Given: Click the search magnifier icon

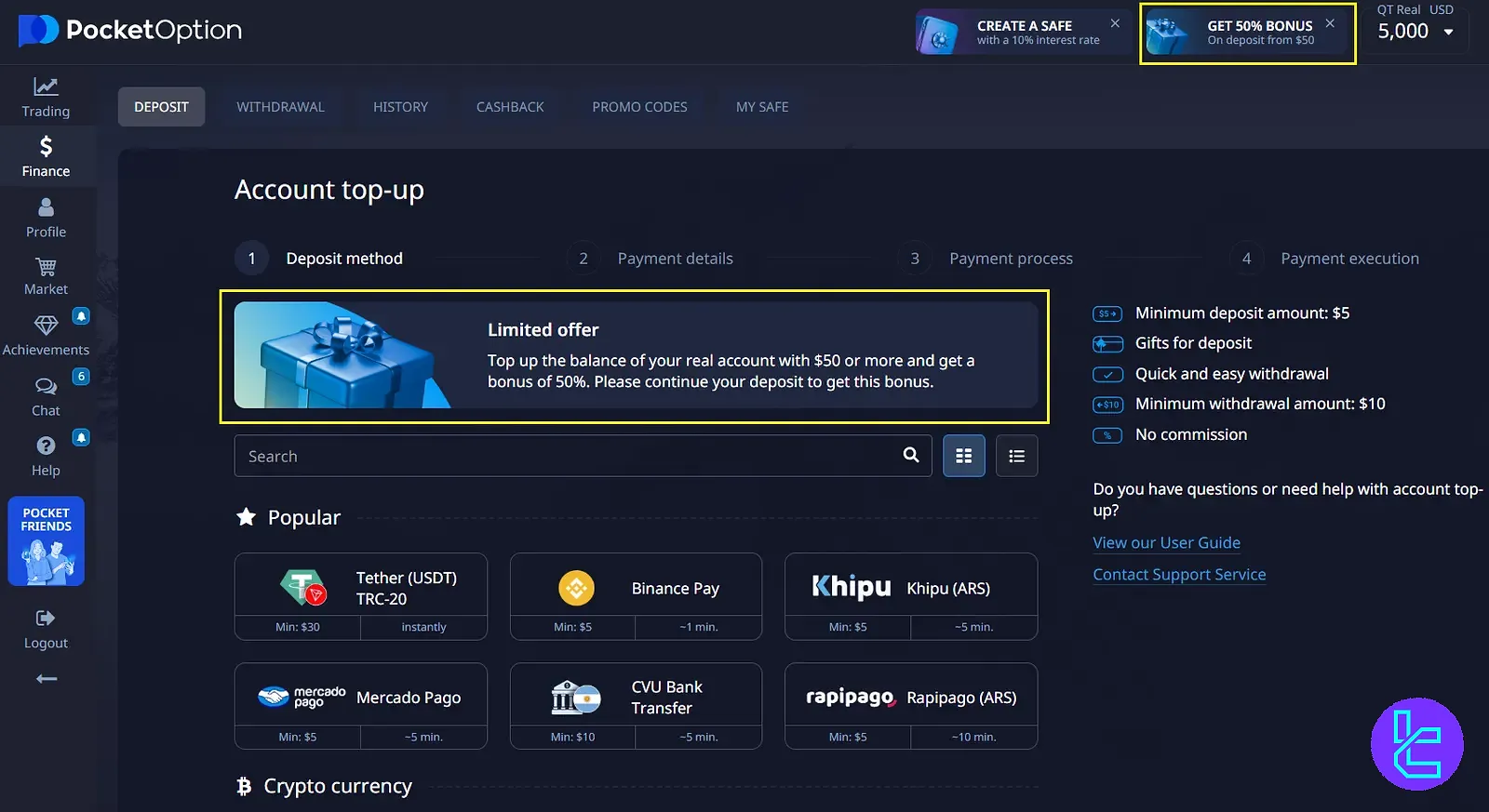Looking at the screenshot, I should click(910, 455).
